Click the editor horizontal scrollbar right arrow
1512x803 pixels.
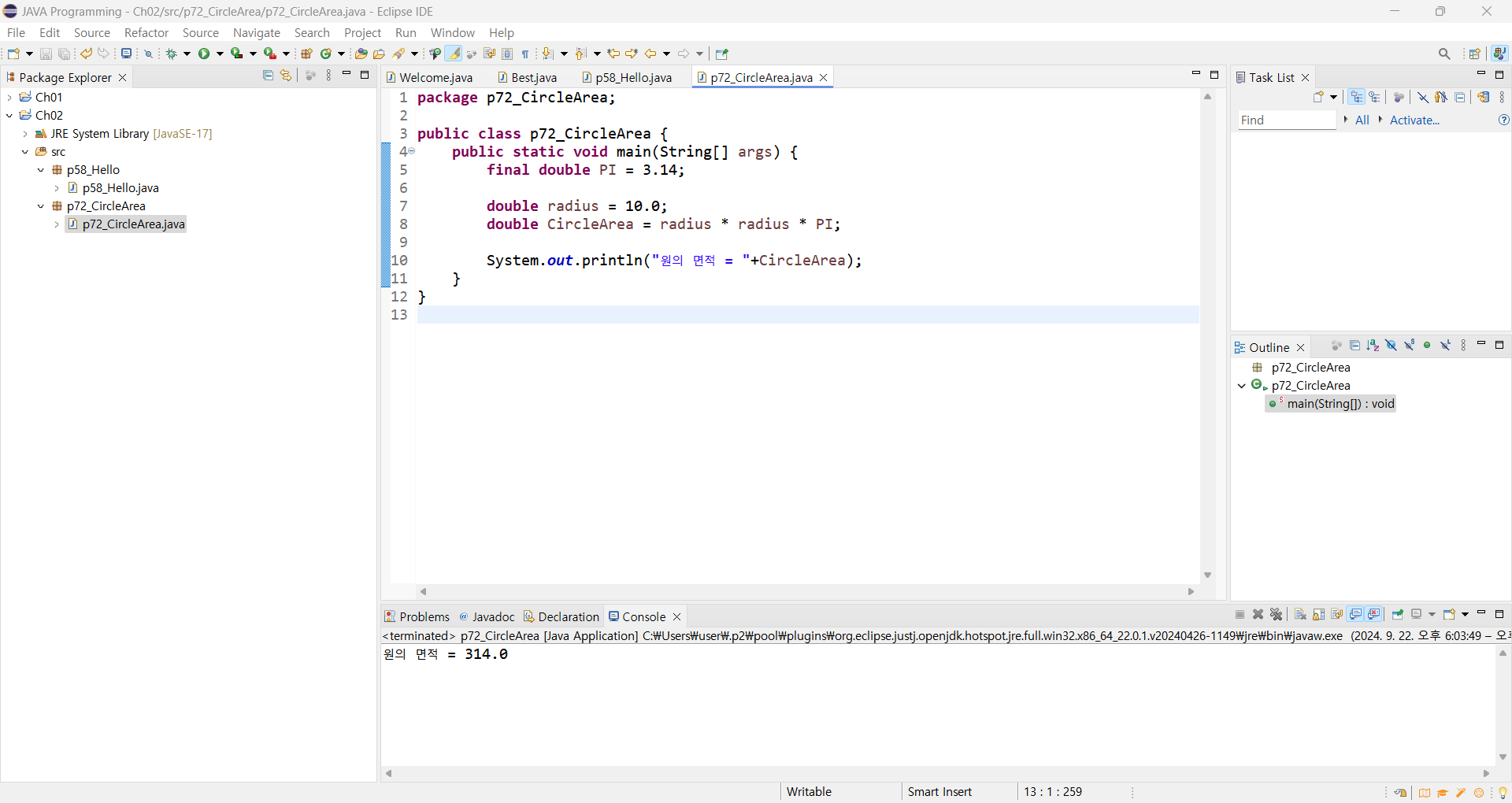[x=1191, y=591]
